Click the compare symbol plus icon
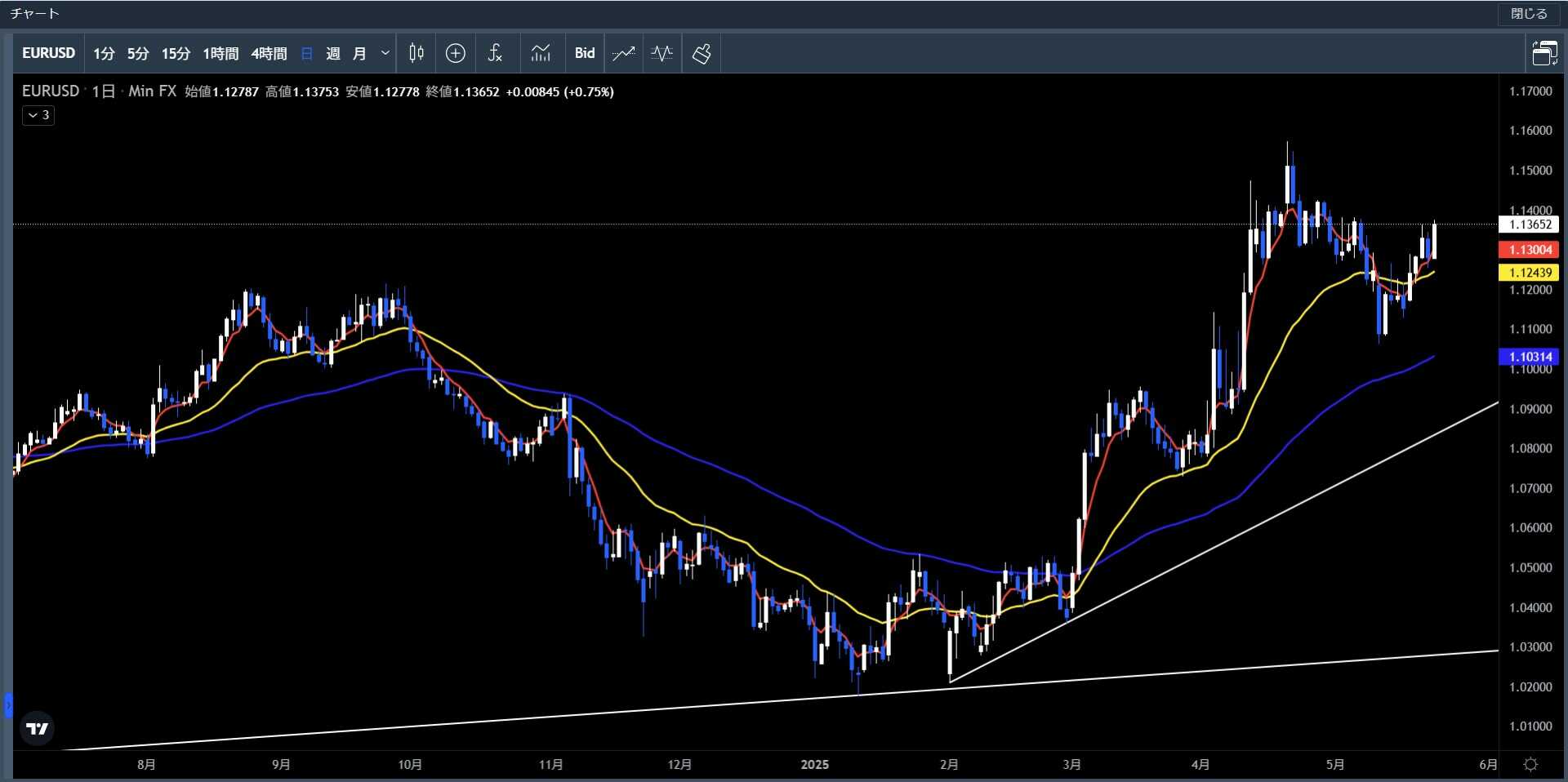This screenshot has width=1568, height=782. coord(456,53)
